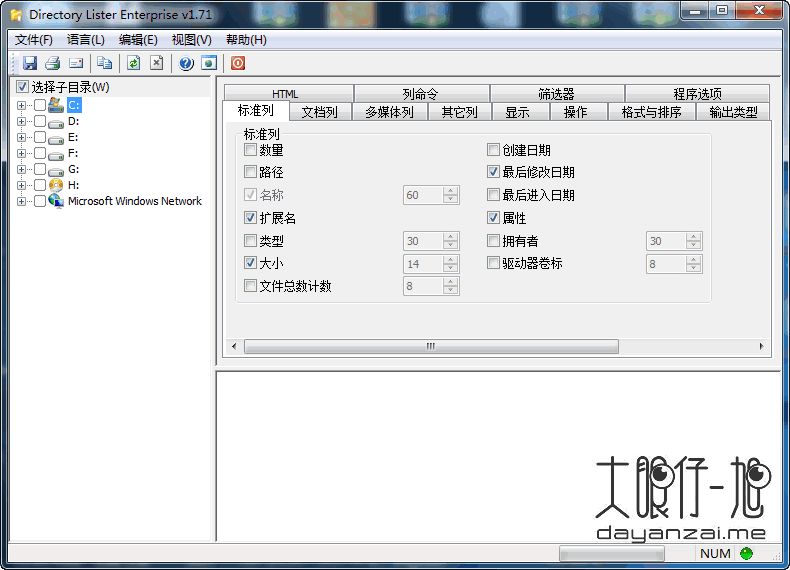Click the horizontal scrollbar thumb in options panel
This screenshot has width=790, height=570.
pyautogui.click(x=431, y=346)
